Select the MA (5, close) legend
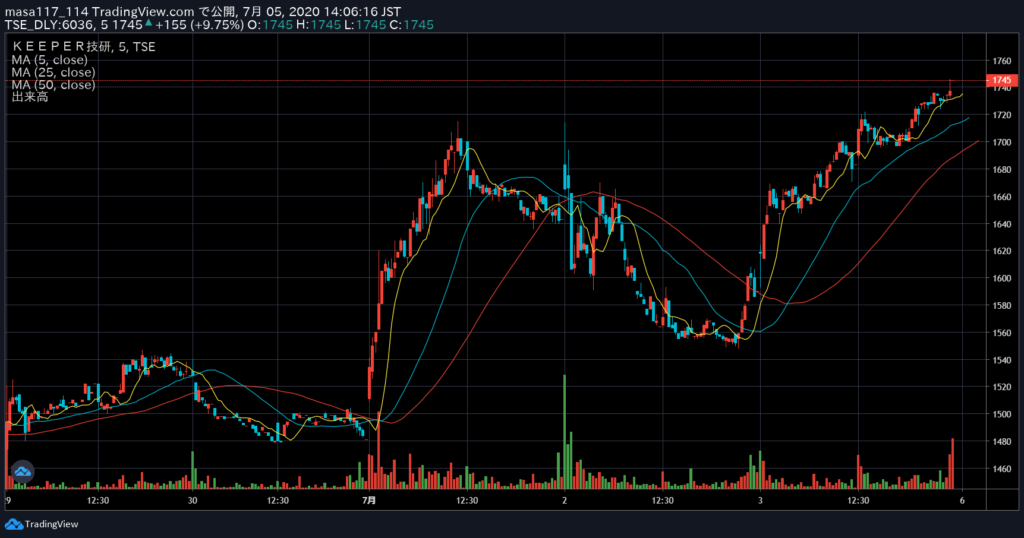Screen dimensions: 1024x538 point(50,59)
